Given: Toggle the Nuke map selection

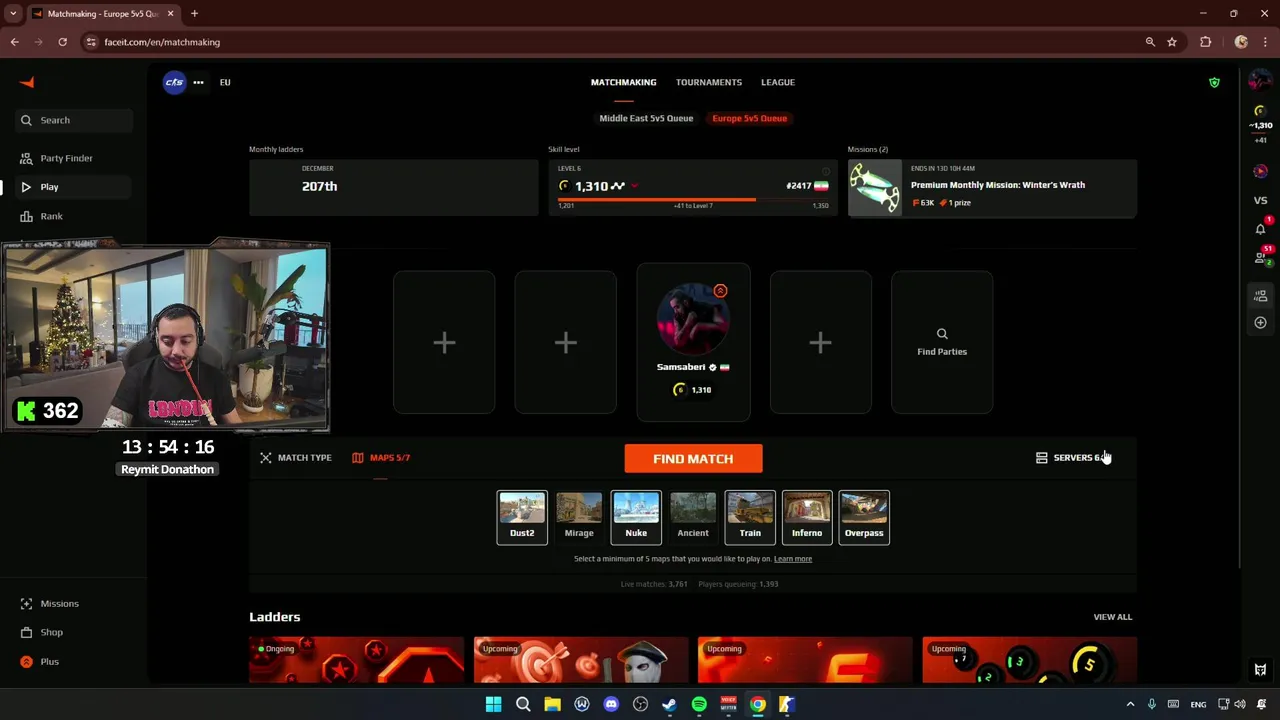Looking at the screenshot, I should click(636, 517).
